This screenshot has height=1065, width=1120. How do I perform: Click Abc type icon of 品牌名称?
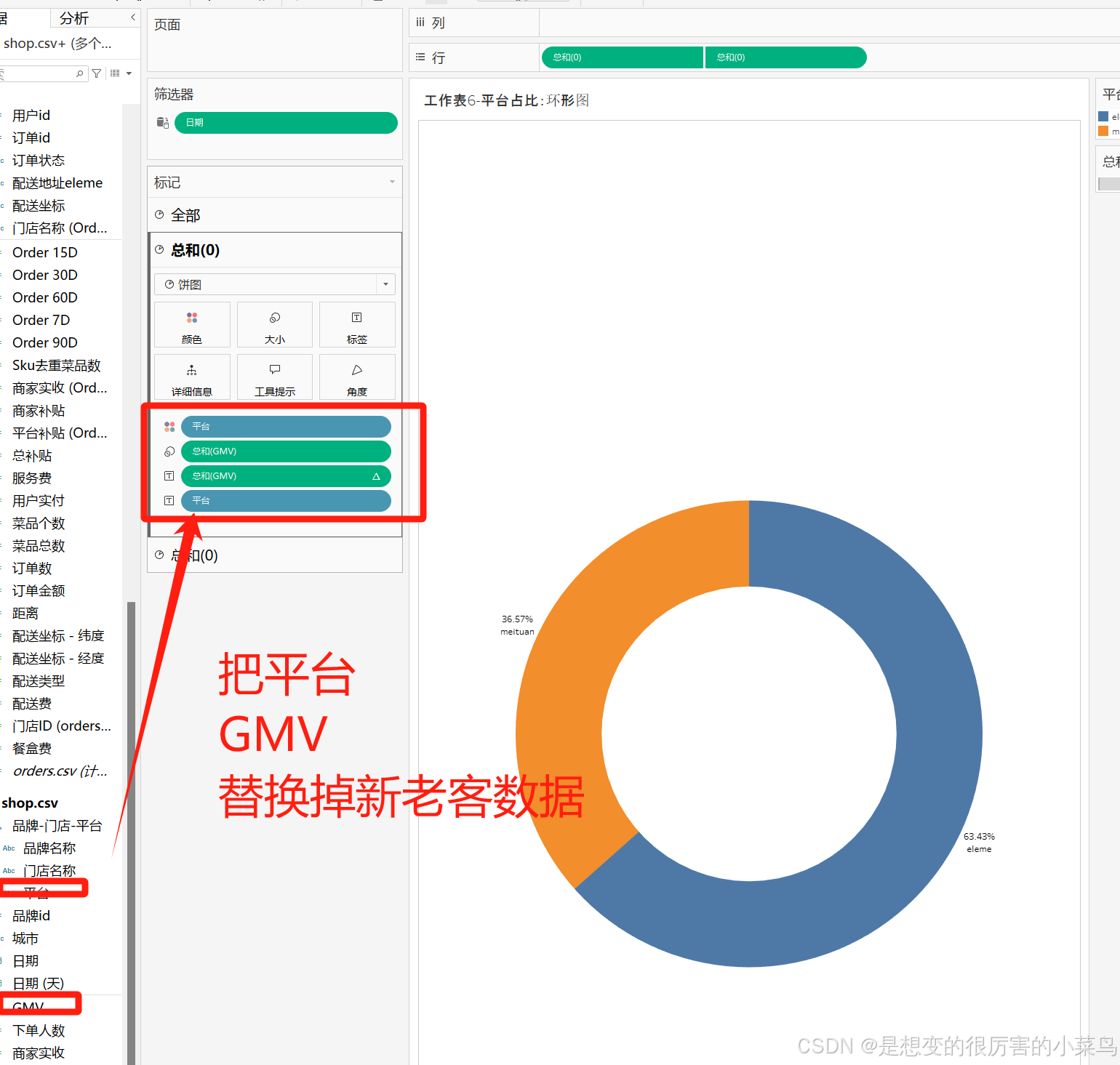click(9, 848)
